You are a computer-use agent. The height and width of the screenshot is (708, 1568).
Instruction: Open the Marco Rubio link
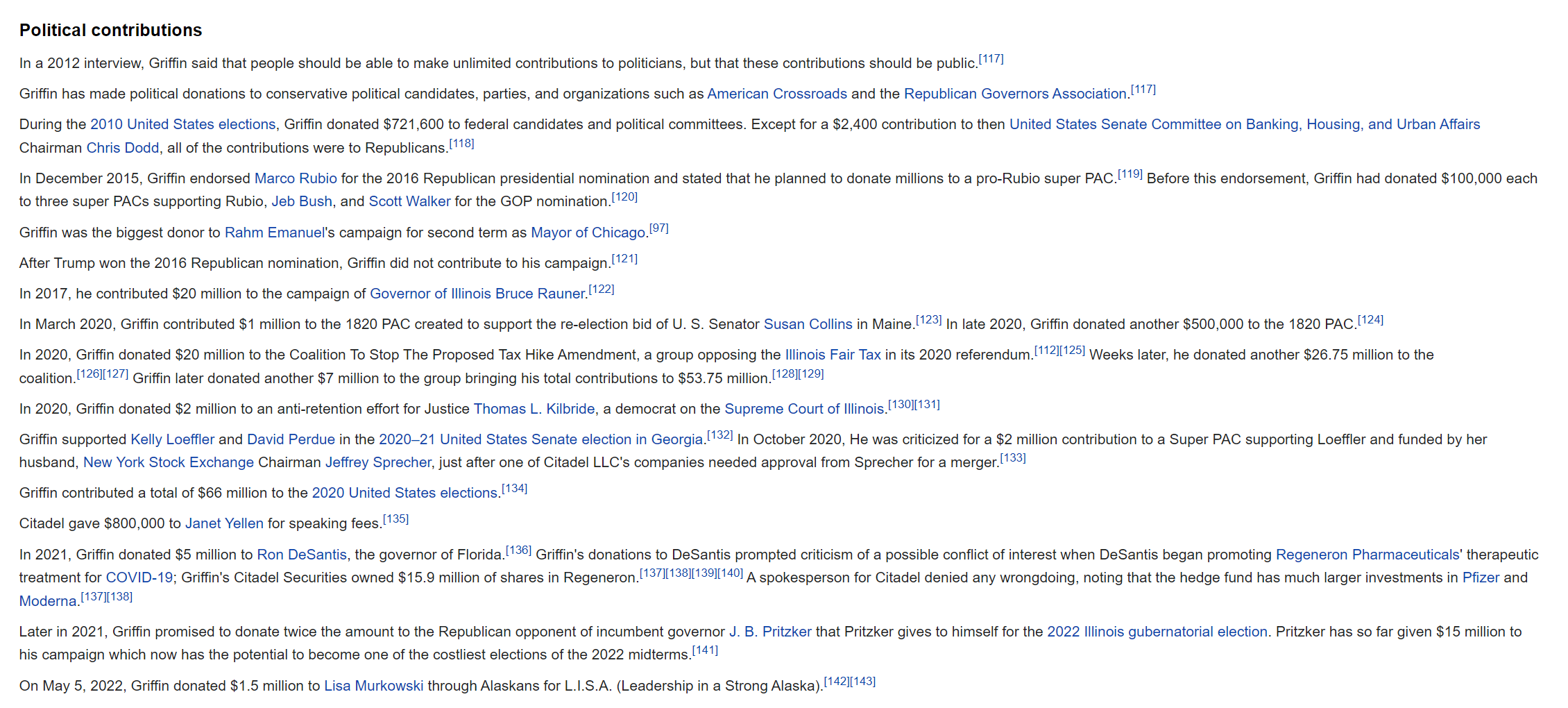coord(296,178)
